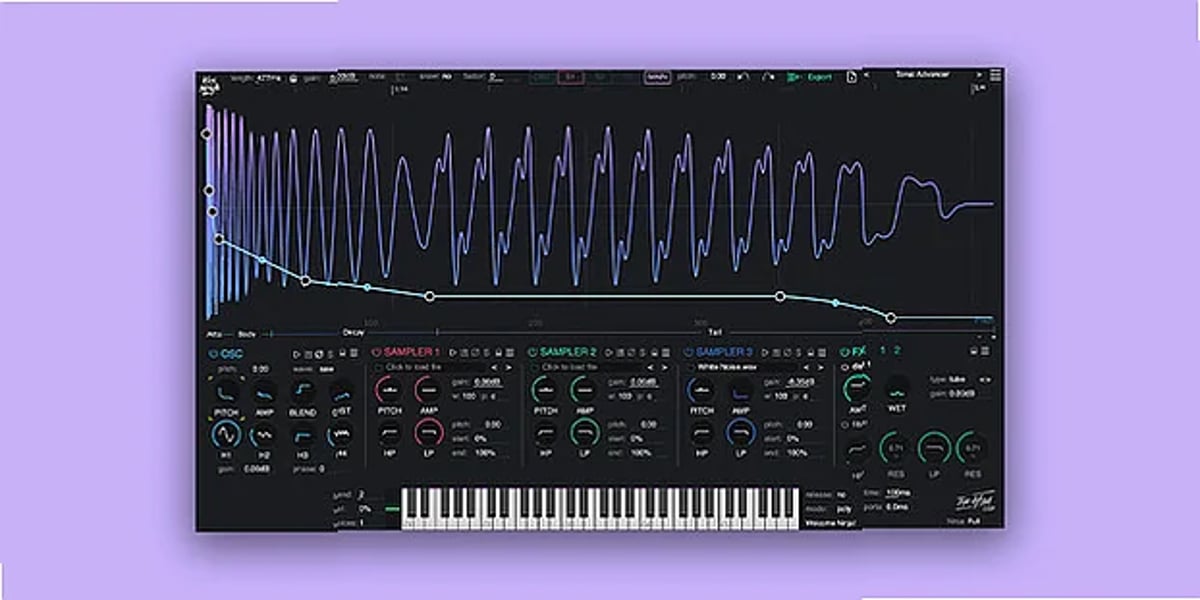Open the type dropdown showing tube
This screenshot has height=600, width=1200.
[x=955, y=380]
